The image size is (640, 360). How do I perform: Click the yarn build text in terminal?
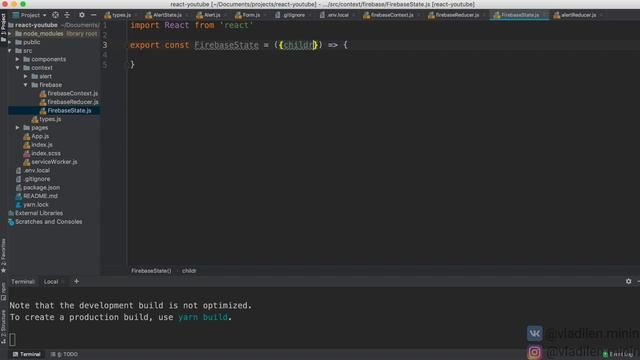click(x=203, y=317)
